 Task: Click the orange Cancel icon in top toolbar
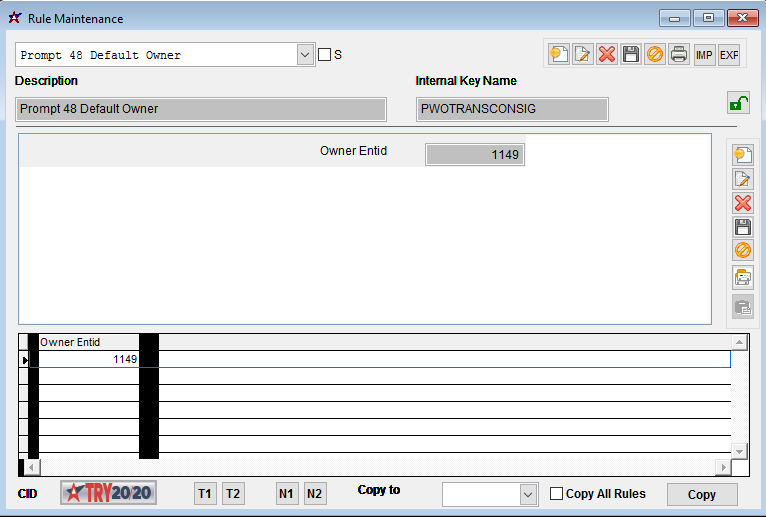pyautogui.click(x=655, y=54)
